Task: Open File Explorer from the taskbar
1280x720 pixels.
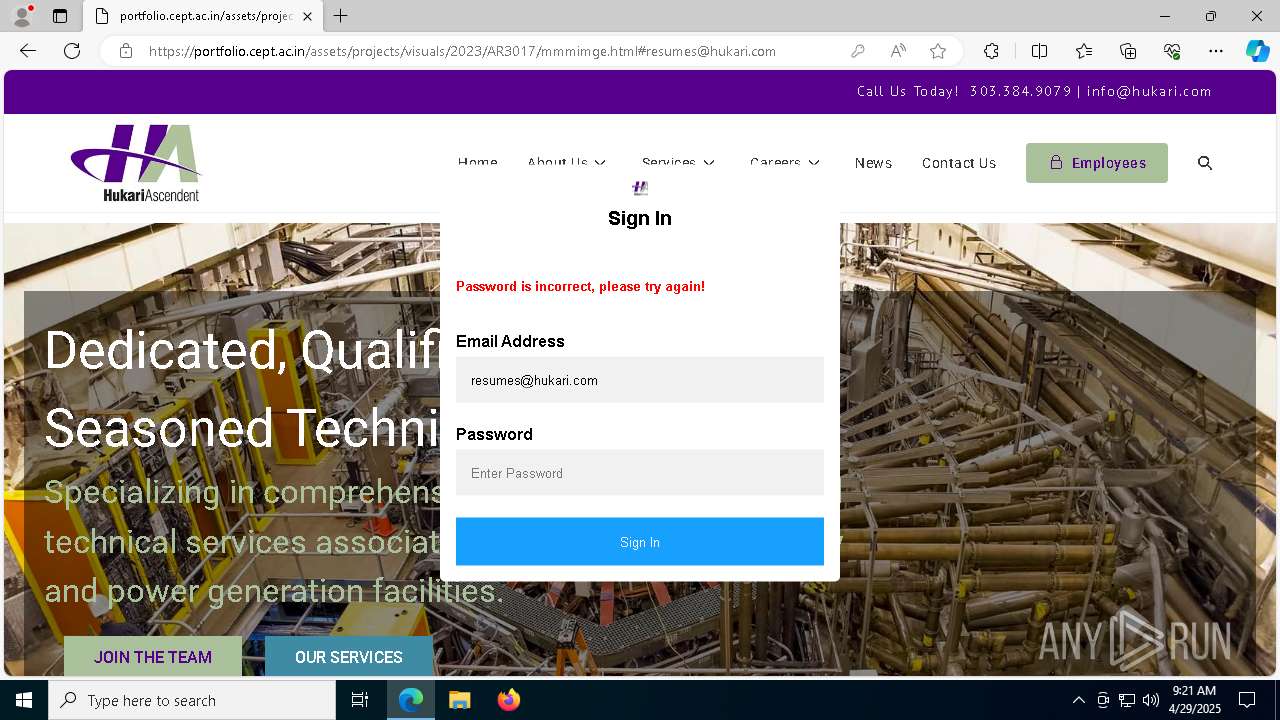Action: click(x=459, y=700)
